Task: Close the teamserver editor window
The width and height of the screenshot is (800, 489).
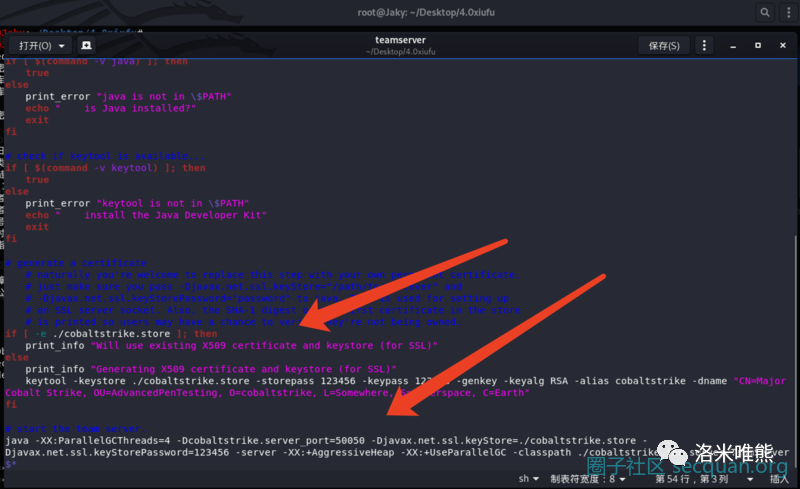Action: coord(783,45)
